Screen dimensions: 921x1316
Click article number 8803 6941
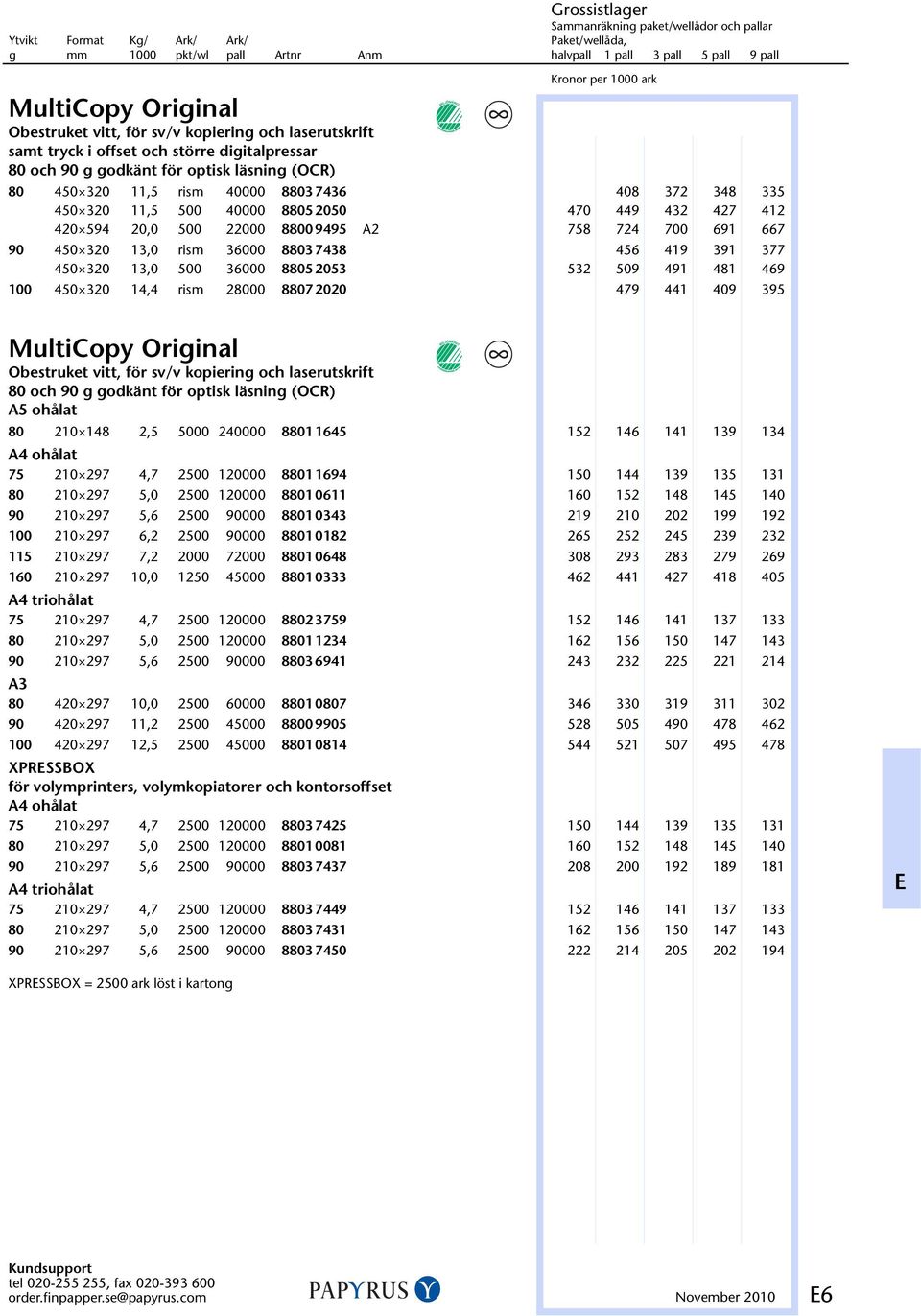point(314,662)
